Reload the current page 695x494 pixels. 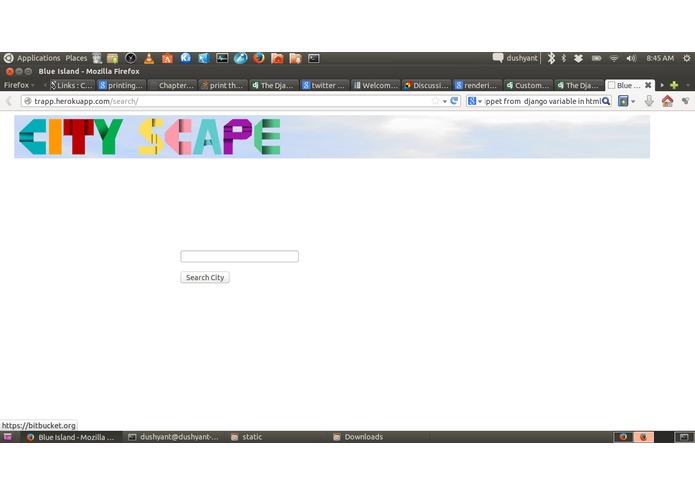pyautogui.click(x=454, y=101)
